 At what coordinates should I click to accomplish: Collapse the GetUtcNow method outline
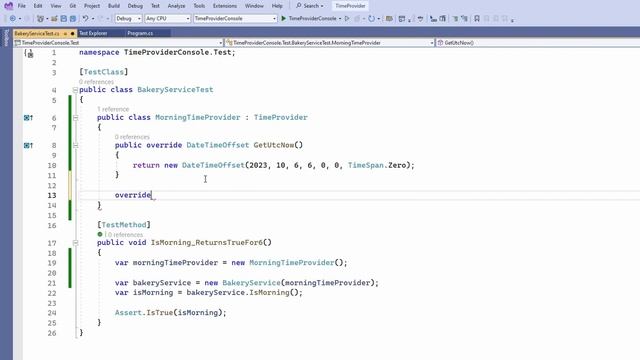(x=76, y=145)
